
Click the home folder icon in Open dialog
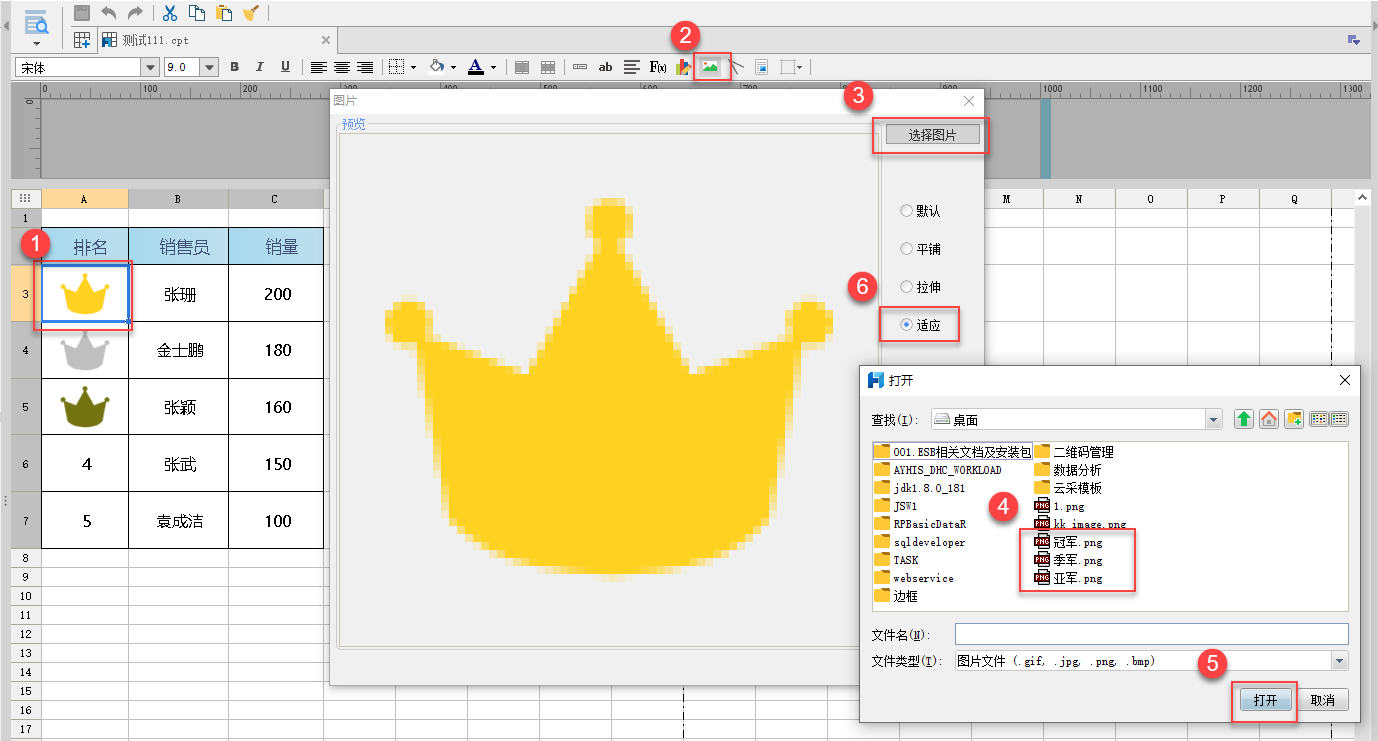click(1268, 419)
